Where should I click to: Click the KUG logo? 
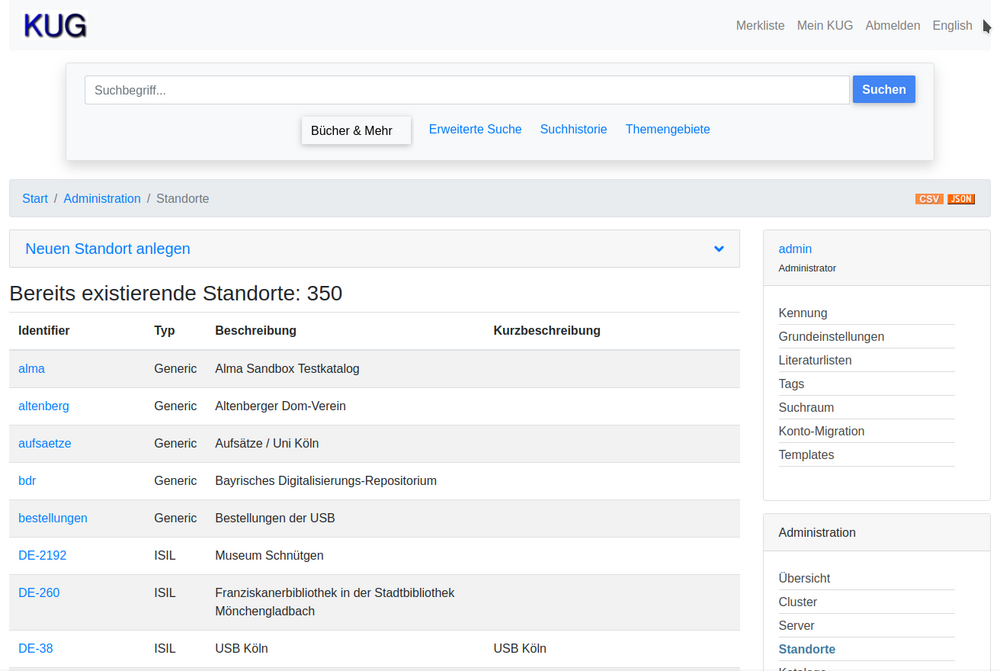coord(55,26)
